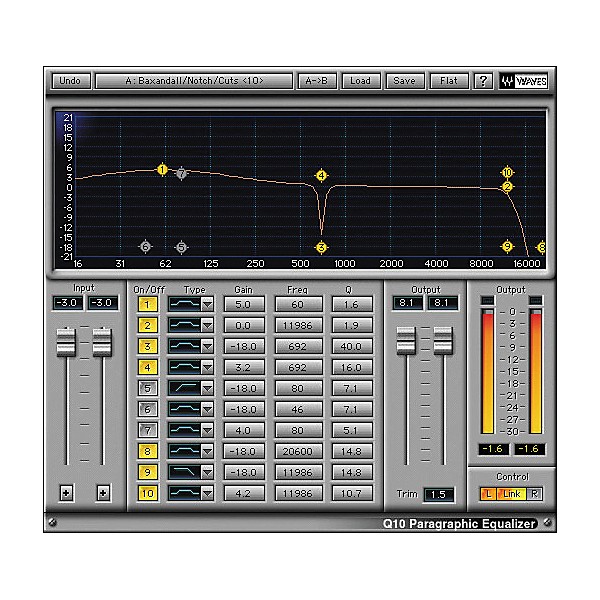
Task: Select band 3 marker on the EQ graph
Action: point(321,248)
